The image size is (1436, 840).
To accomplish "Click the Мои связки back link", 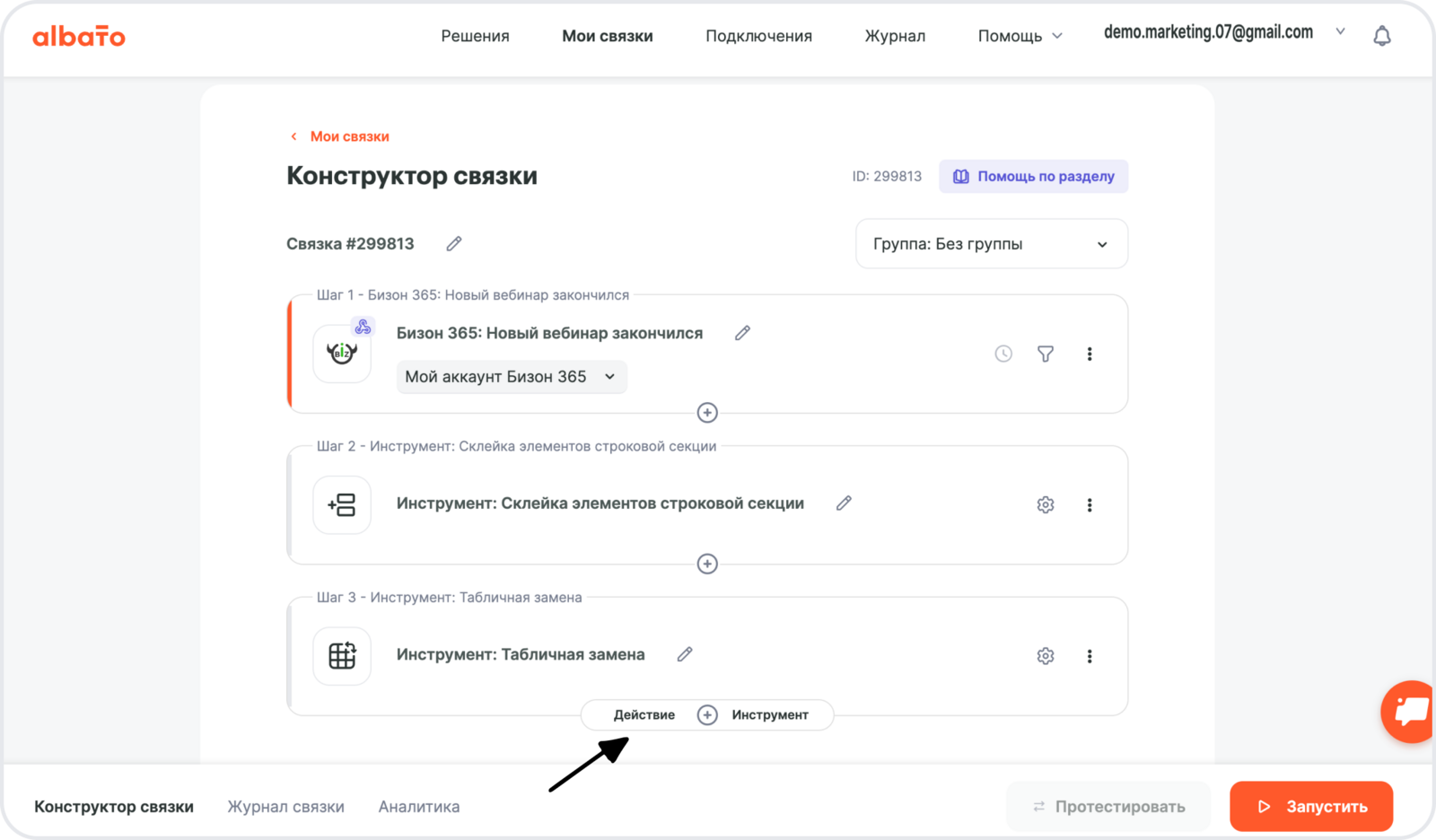I will point(349,136).
